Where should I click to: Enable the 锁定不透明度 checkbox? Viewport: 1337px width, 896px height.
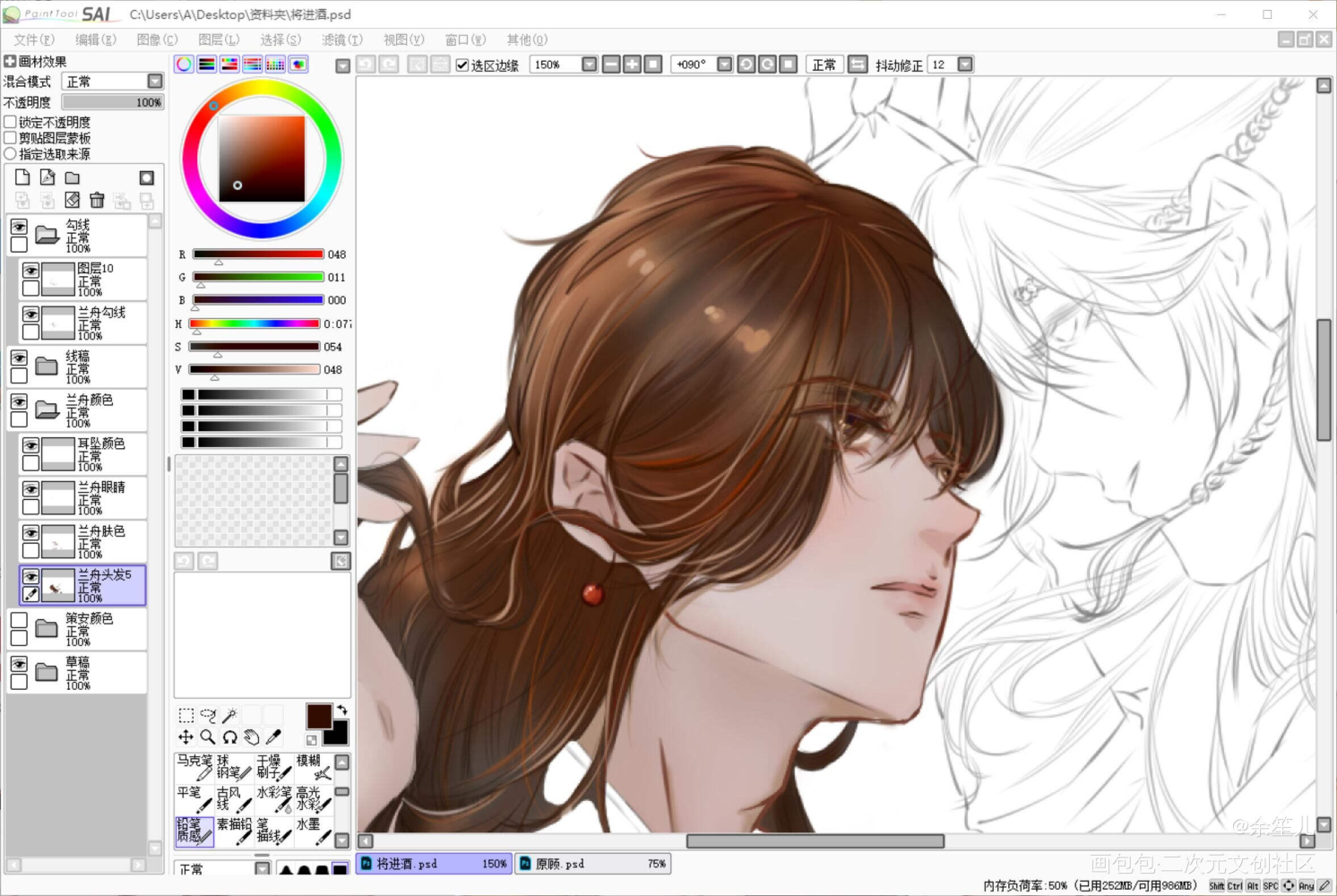[x=11, y=122]
